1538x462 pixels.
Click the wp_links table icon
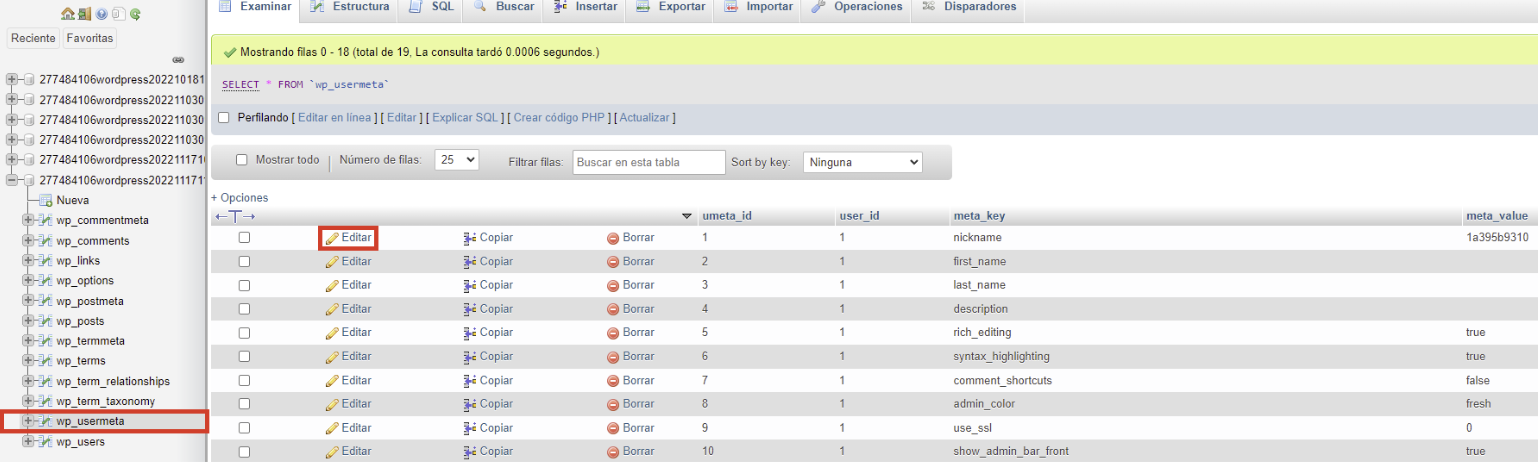[x=45, y=261]
